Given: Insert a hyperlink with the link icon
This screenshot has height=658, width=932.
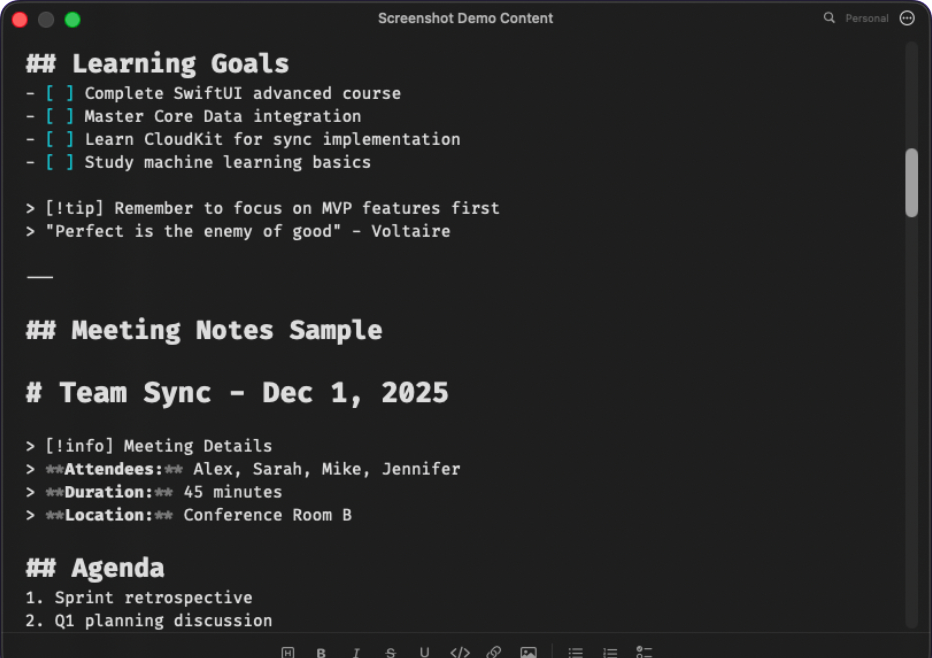Looking at the screenshot, I should (494, 652).
